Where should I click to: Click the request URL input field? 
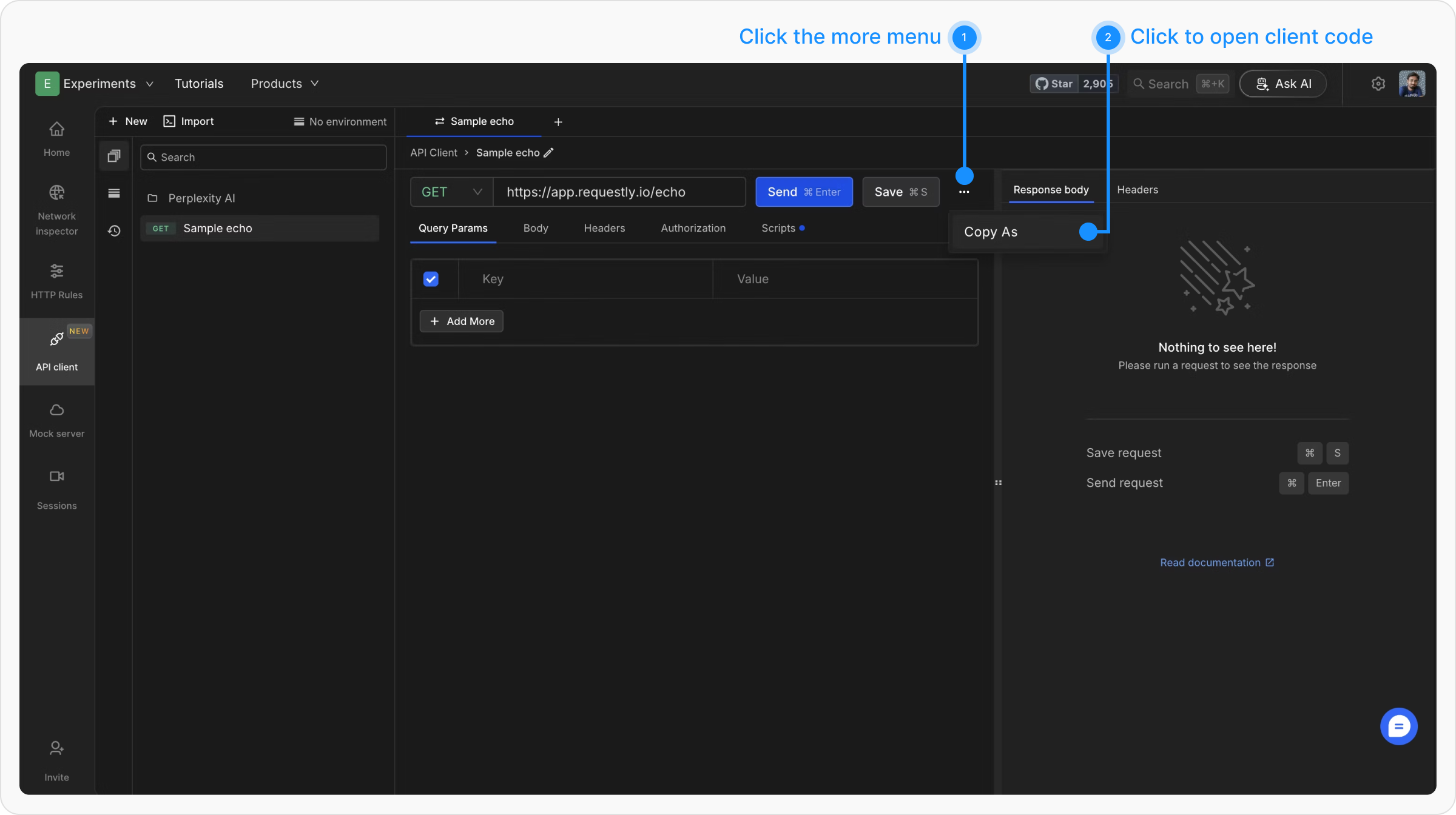[619, 192]
